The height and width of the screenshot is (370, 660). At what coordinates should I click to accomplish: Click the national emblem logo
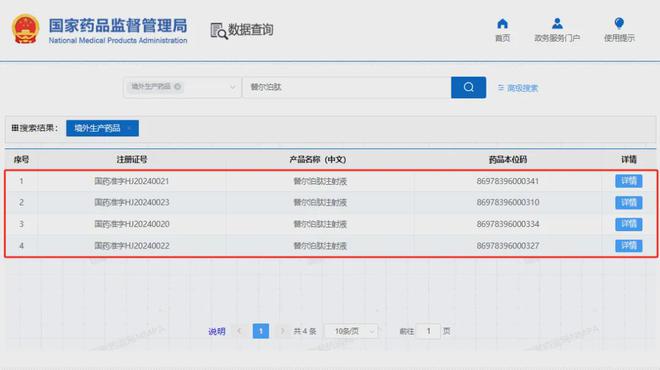(x=26, y=29)
